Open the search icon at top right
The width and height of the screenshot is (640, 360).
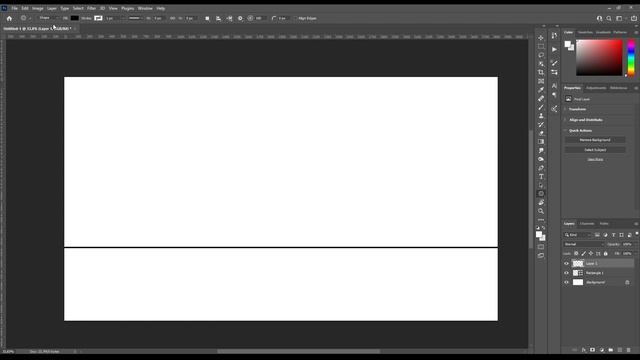coord(609,18)
